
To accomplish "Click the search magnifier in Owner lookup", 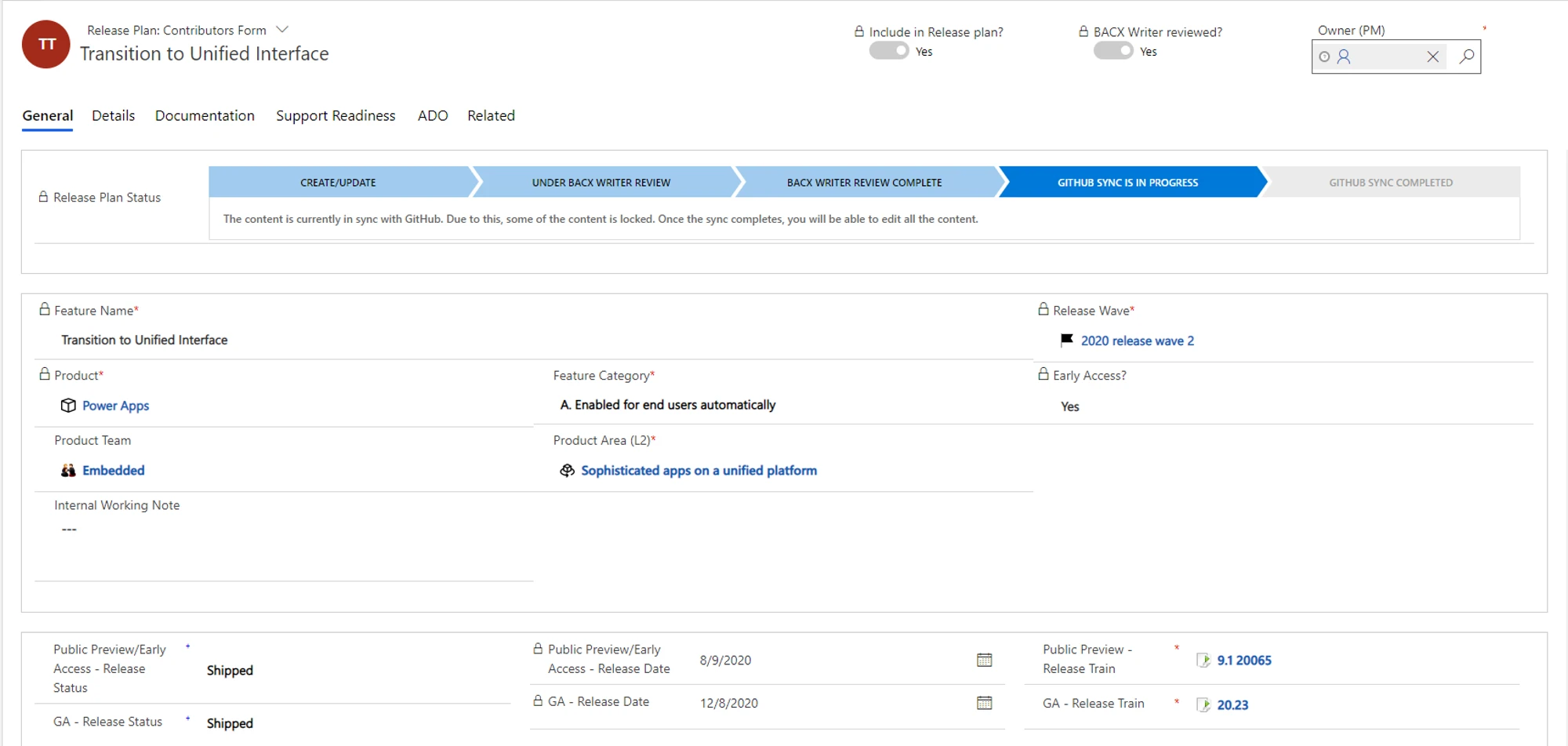I will 1465,56.
